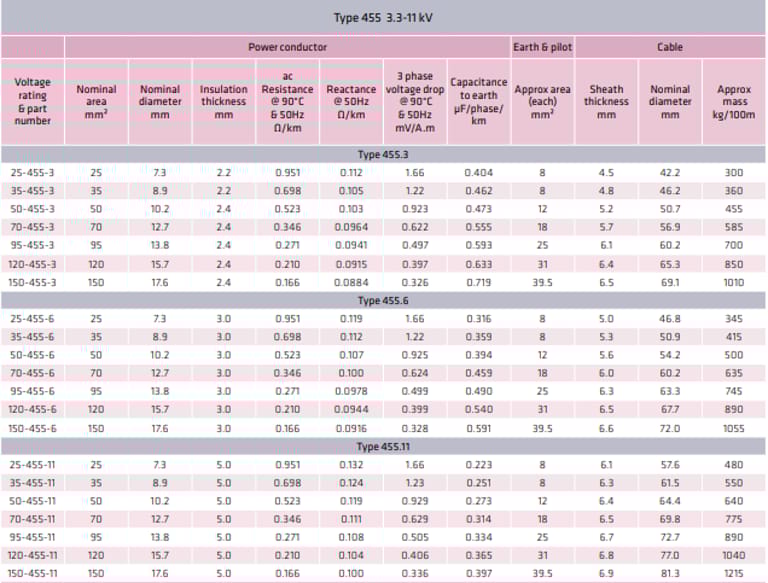Click the 'Earth & pilot' group header
The width and height of the screenshot is (768, 583).
coord(542,47)
